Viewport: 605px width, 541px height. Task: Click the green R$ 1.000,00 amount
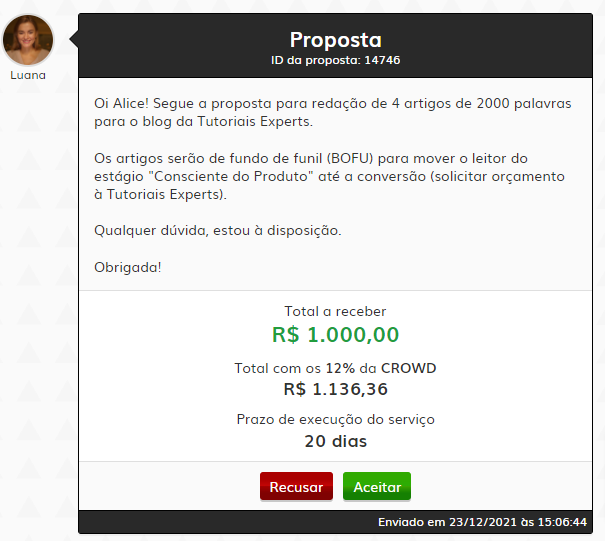[x=335, y=334]
